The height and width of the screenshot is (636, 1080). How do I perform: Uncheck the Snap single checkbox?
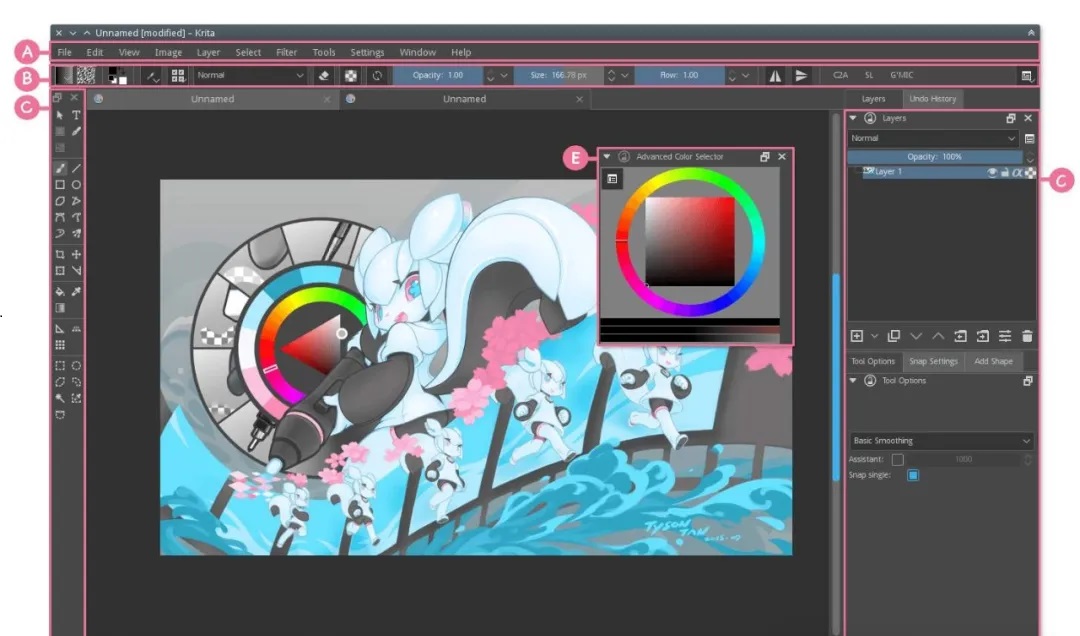[912, 475]
